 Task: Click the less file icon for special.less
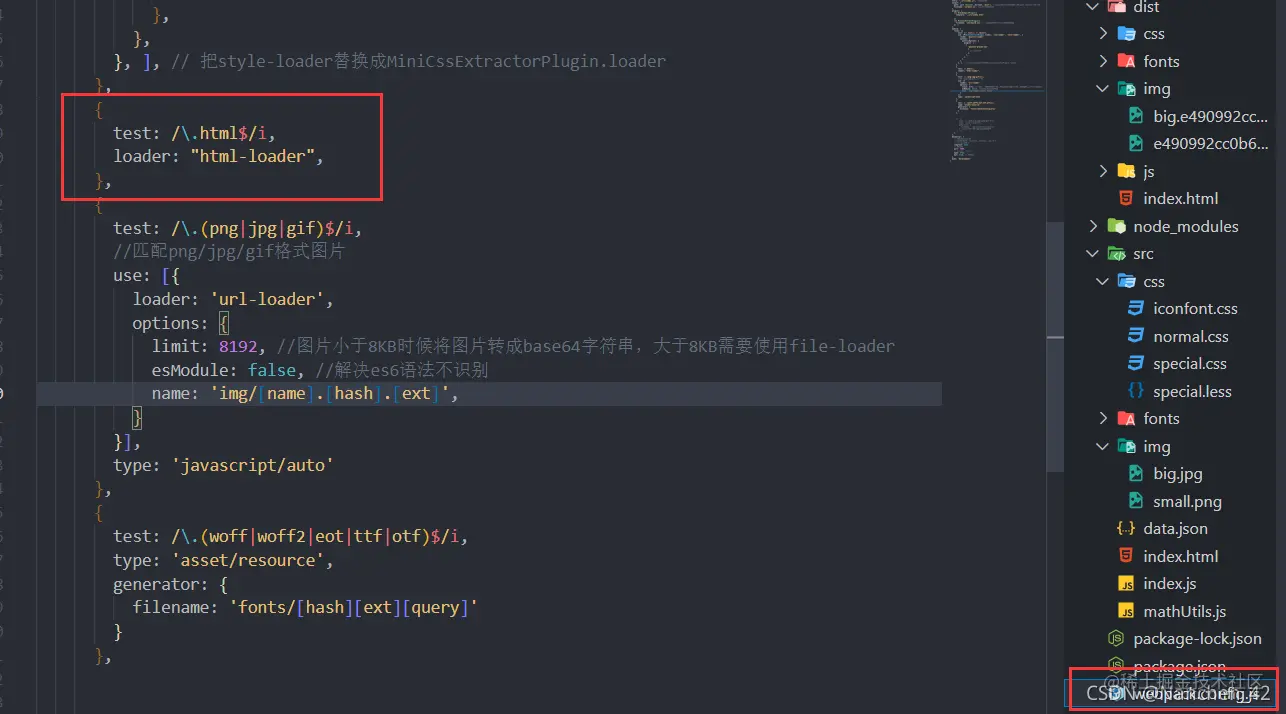click(x=1135, y=391)
